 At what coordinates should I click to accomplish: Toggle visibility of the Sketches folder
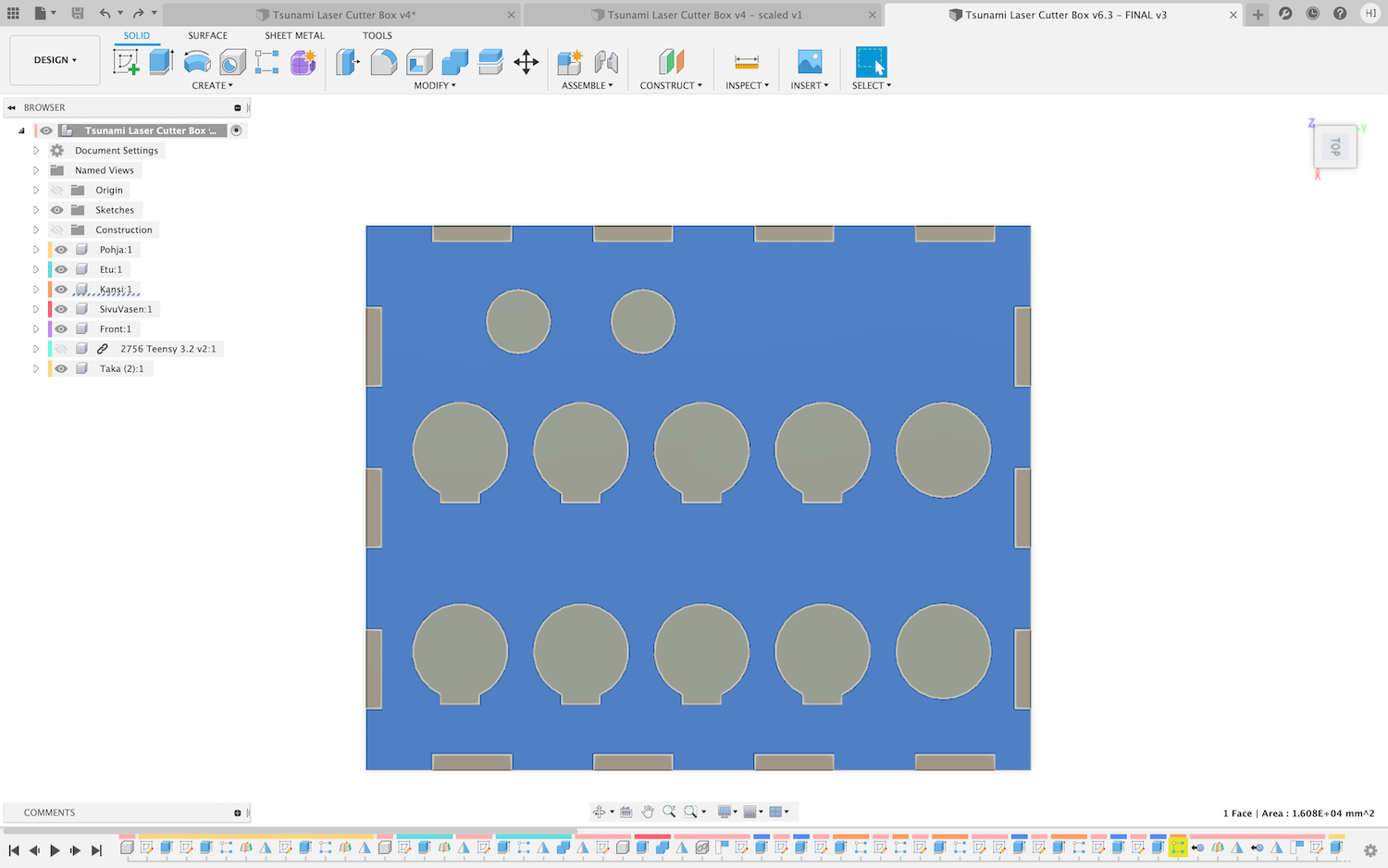point(57,210)
